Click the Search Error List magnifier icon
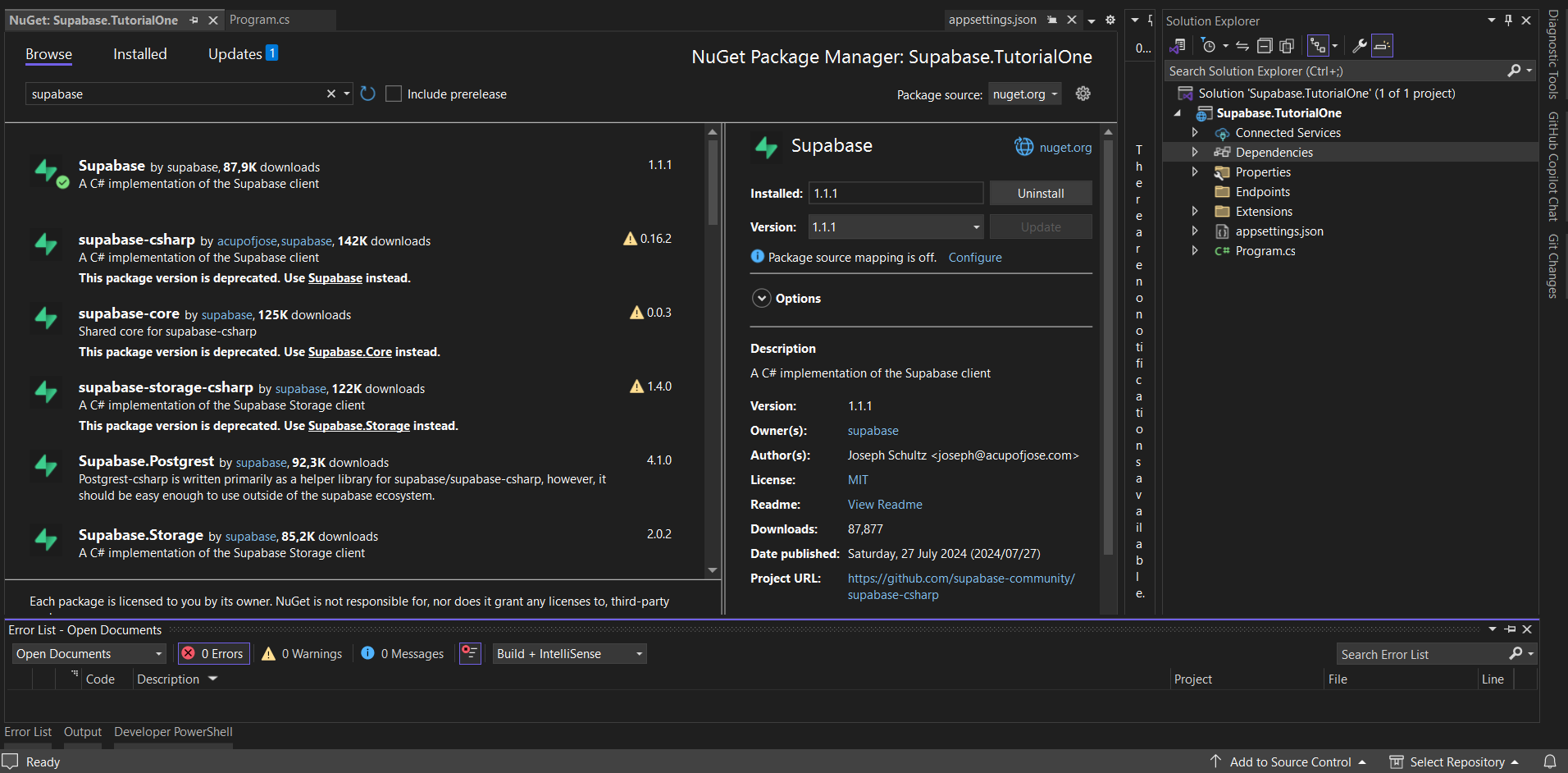The image size is (1568, 773). (1516, 653)
